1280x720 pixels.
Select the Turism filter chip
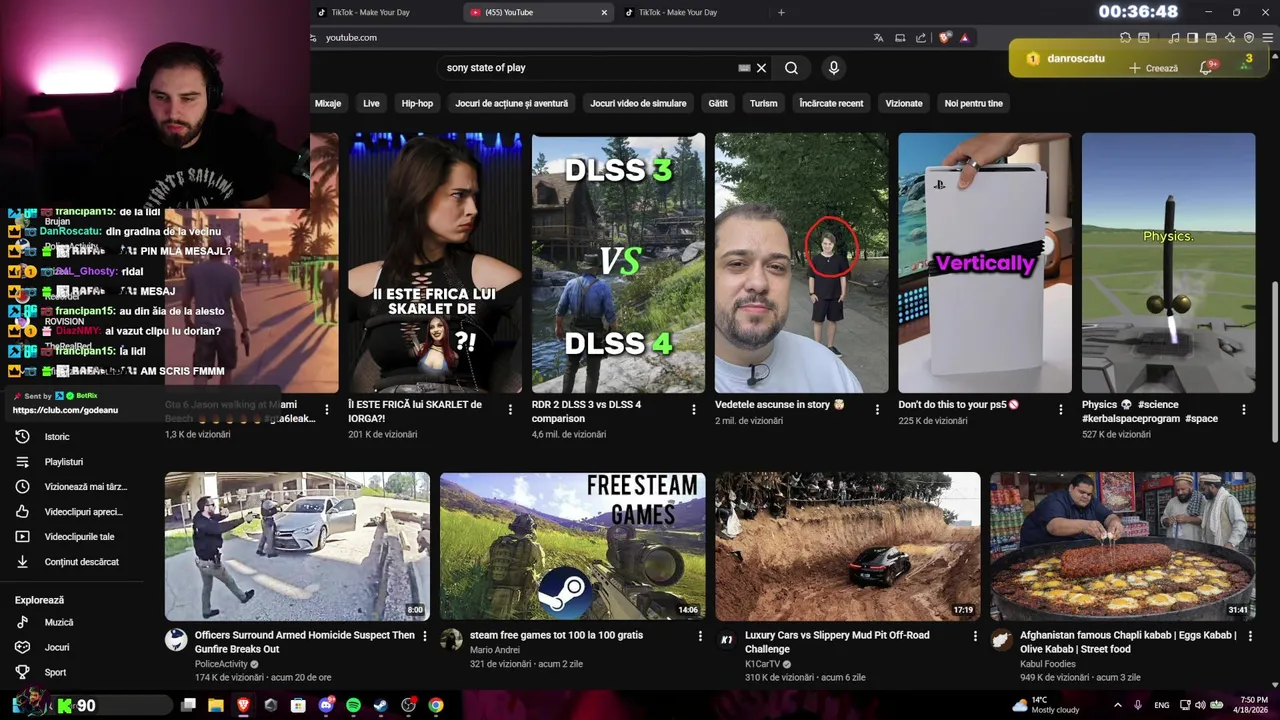pyautogui.click(x=763, y=103)
